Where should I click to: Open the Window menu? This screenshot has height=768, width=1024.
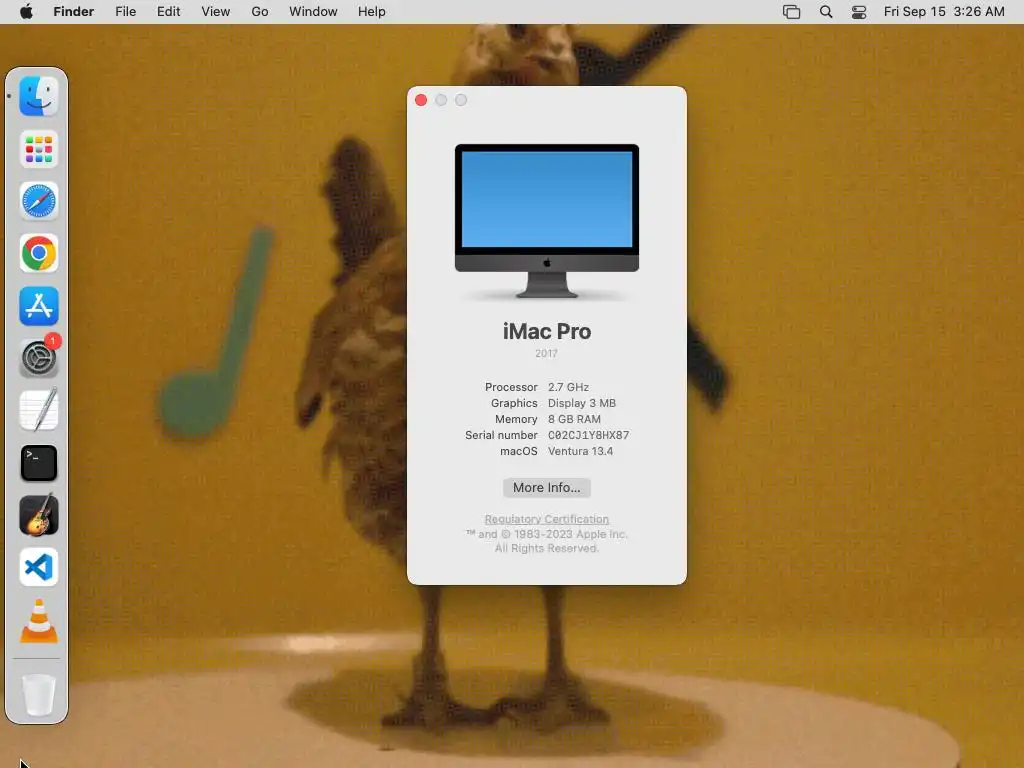coord(313,12)
